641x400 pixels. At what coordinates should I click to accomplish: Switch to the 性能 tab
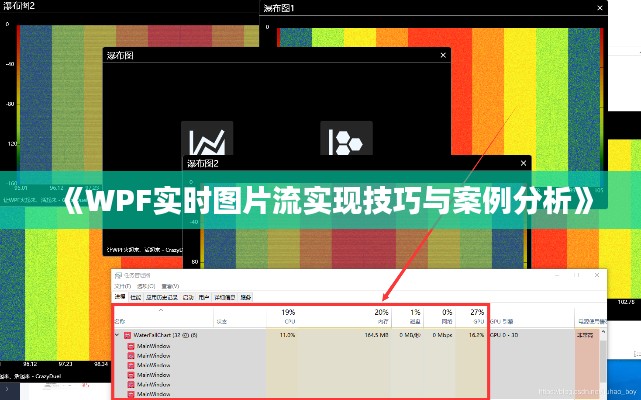(x=136, y=297)
